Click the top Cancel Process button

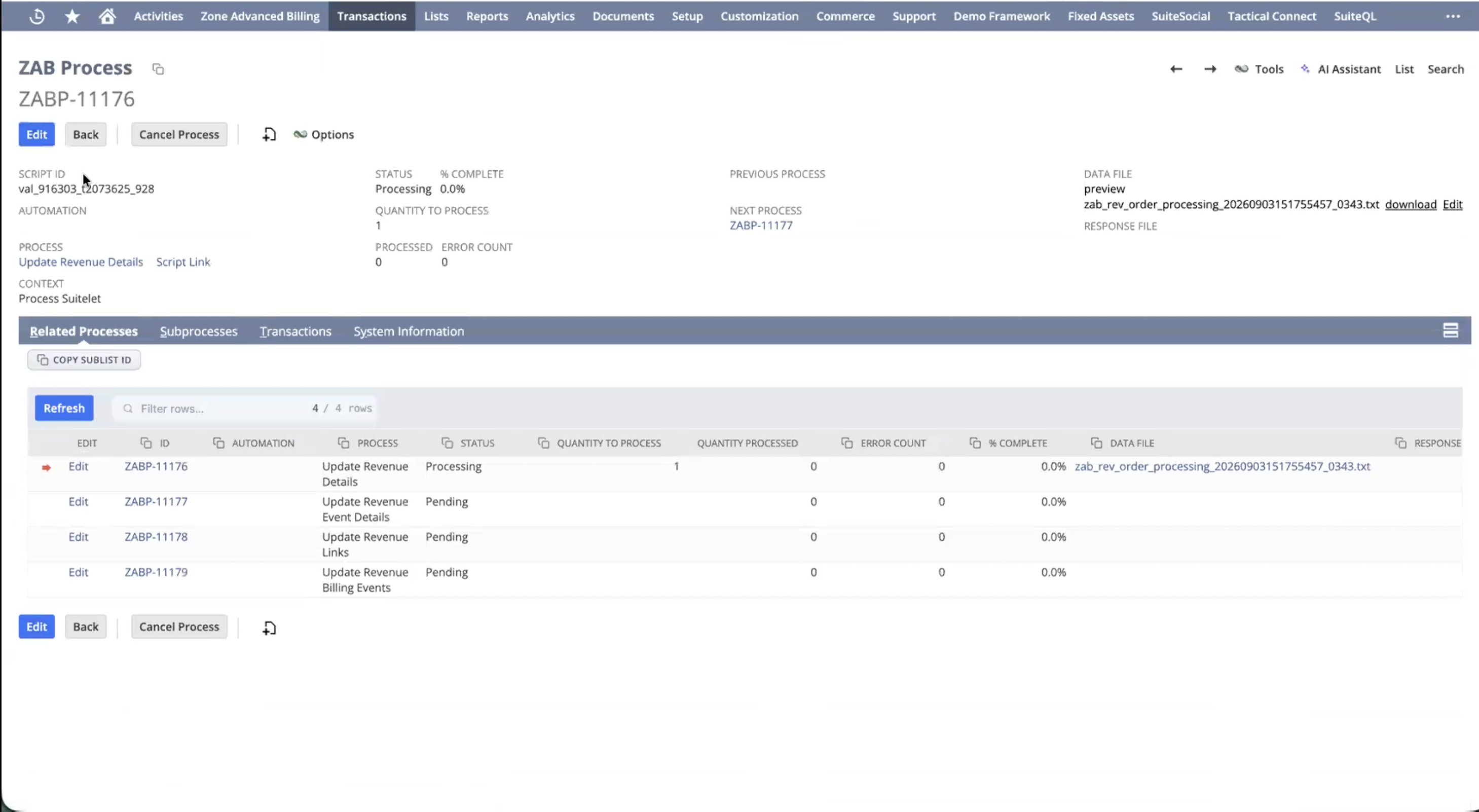pyautogui.click(x=179, y=134)
